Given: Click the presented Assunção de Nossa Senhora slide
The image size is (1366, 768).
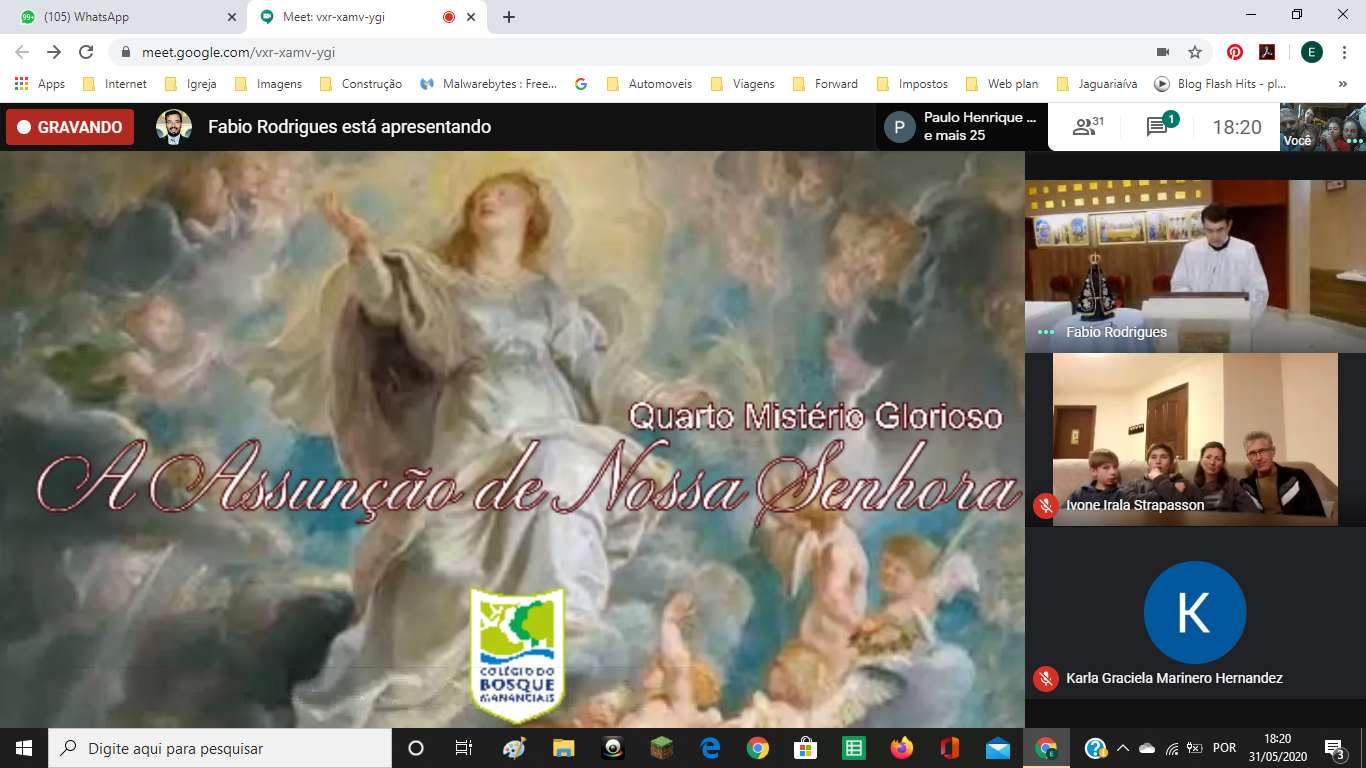Looking at the screenshot, I should click(x=512, y=439).
